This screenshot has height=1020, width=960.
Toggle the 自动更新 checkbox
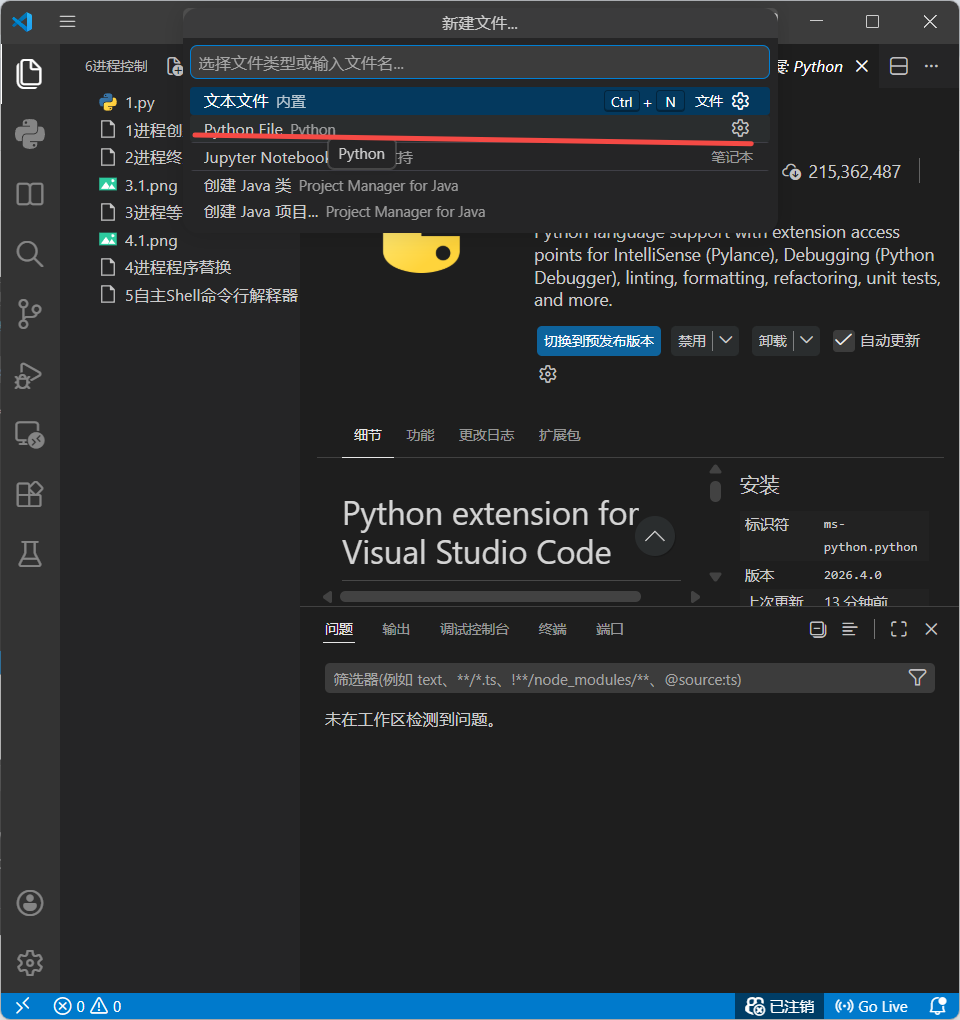pyautogui.click(x=844, y=341)
